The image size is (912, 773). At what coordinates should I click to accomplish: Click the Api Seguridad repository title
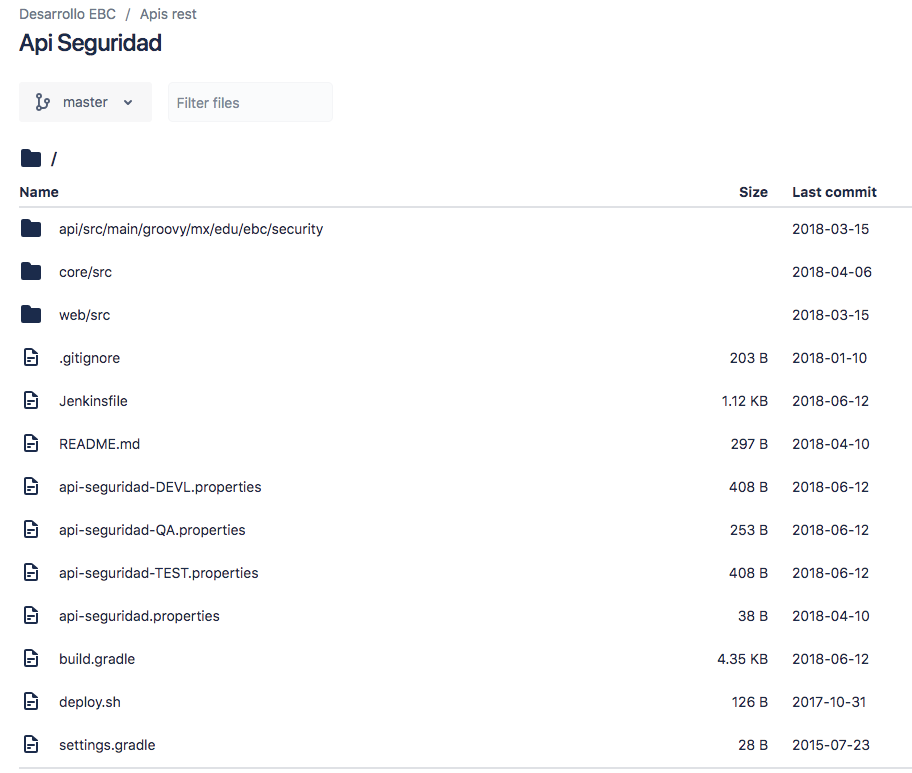pos(90,44)
